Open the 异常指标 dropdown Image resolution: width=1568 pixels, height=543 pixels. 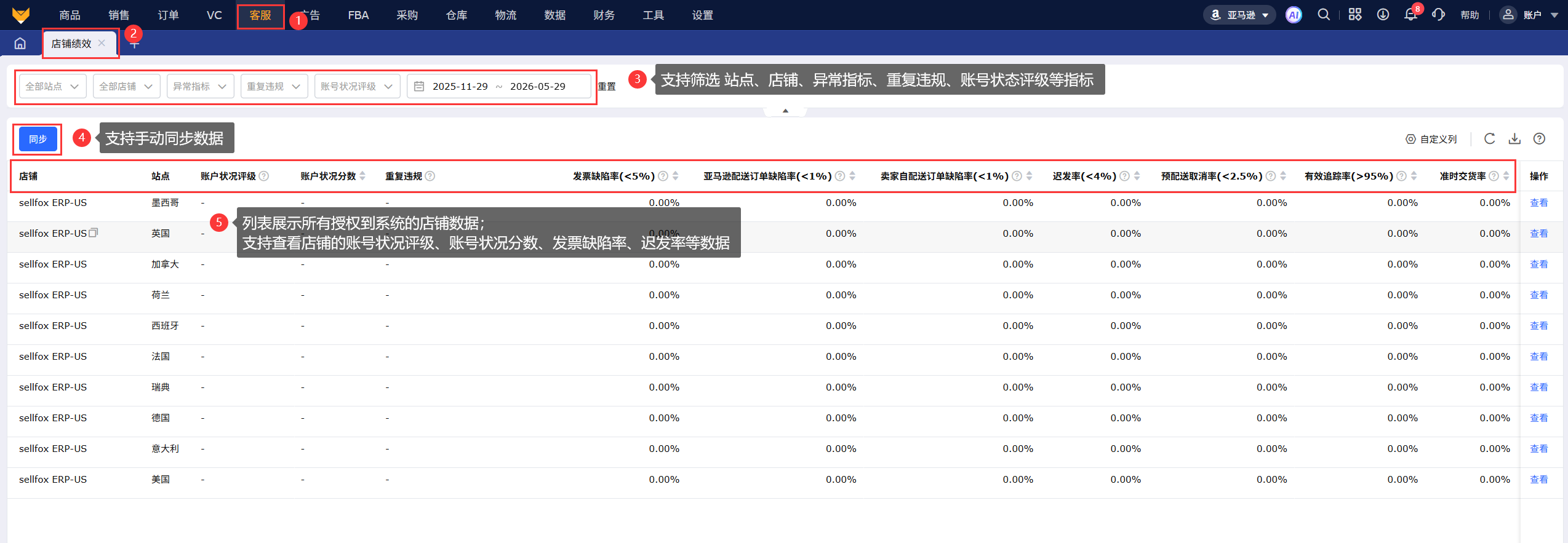point(201,86)
